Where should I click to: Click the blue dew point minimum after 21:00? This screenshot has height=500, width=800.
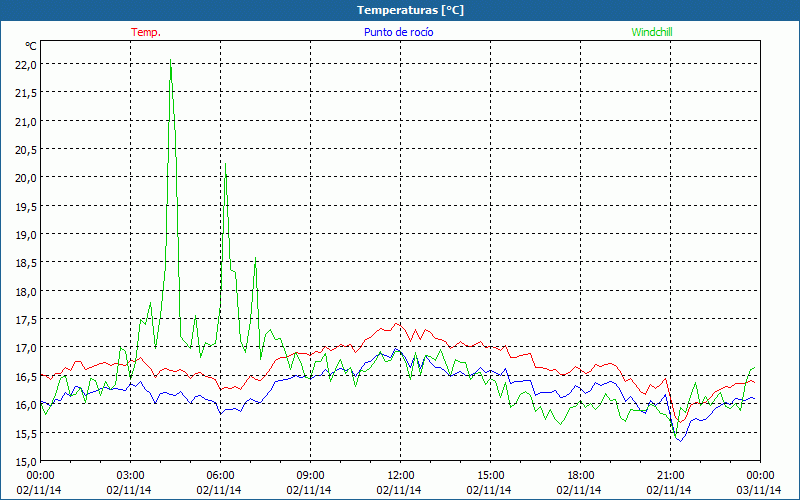click(x=680, y=441)
